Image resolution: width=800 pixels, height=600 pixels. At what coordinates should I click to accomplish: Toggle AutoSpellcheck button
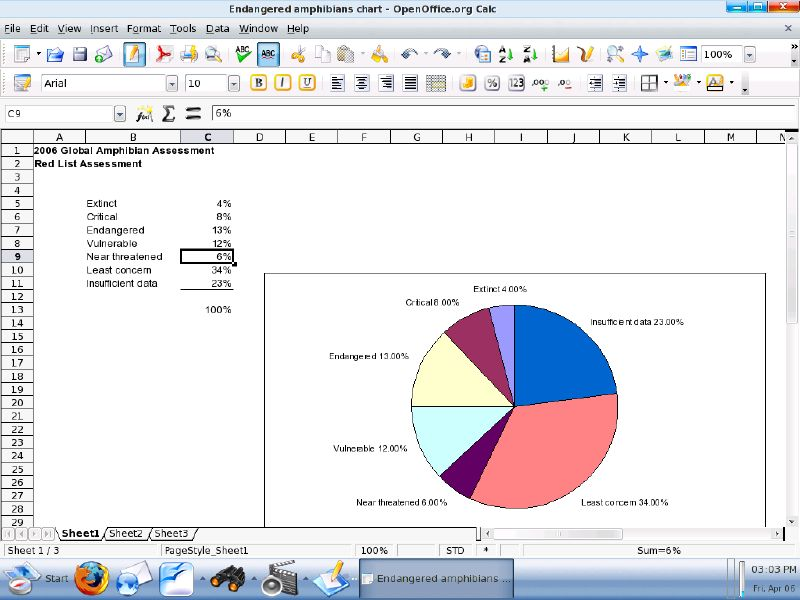click(268, 54)
